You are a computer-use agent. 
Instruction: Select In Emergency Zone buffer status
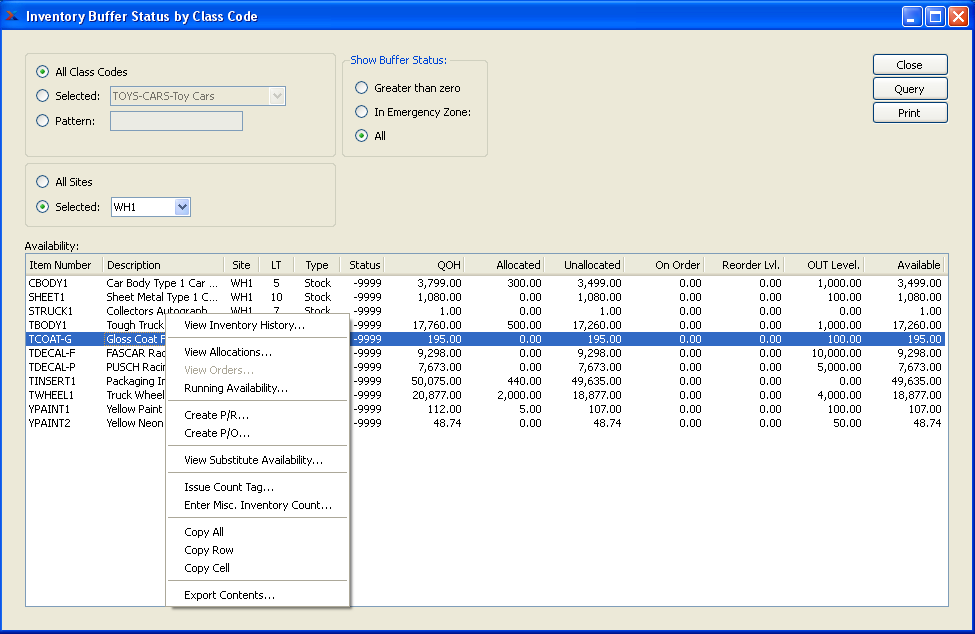(x=362, y=112)
